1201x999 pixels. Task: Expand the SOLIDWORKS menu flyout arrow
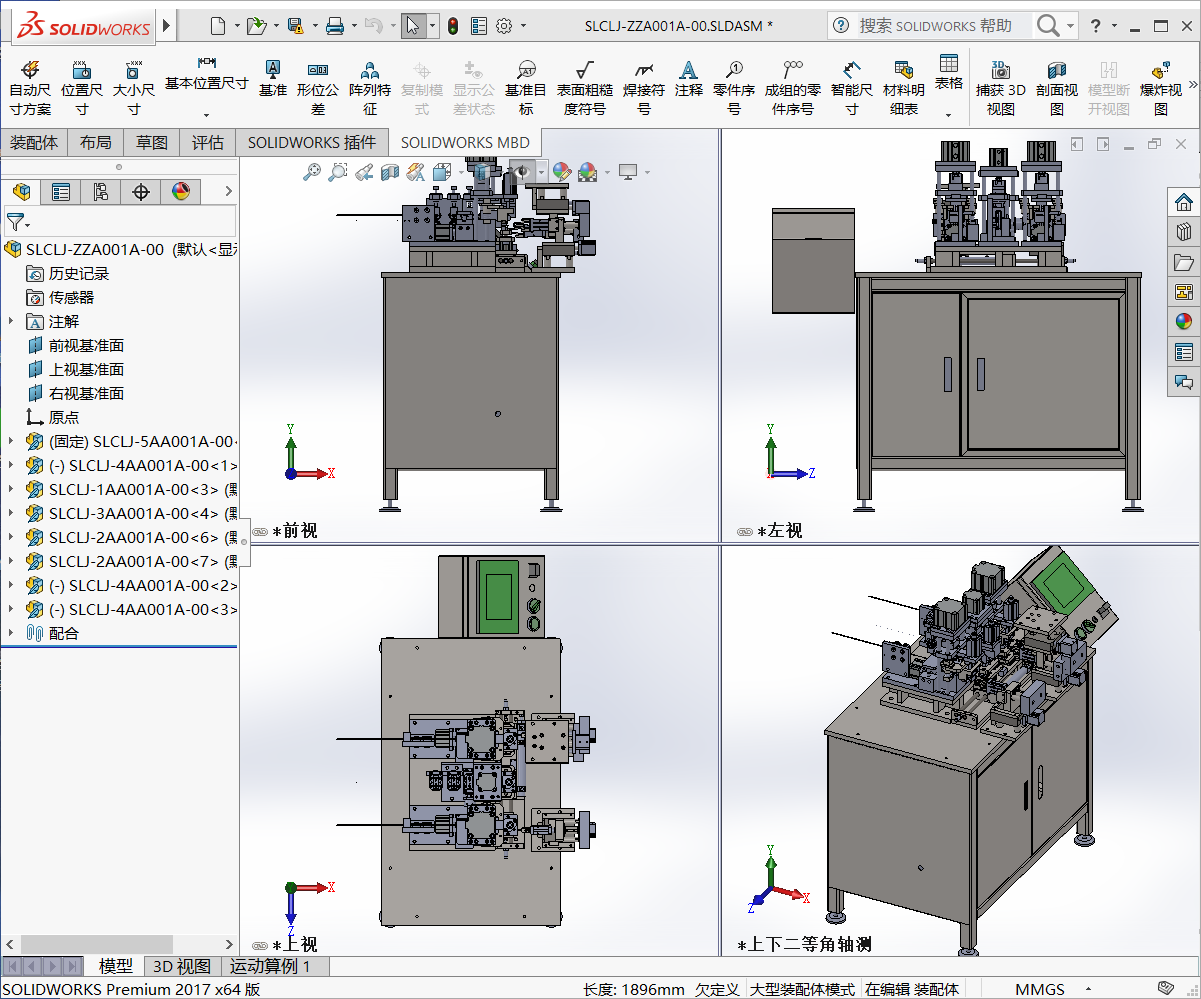(x=166, y=25)
